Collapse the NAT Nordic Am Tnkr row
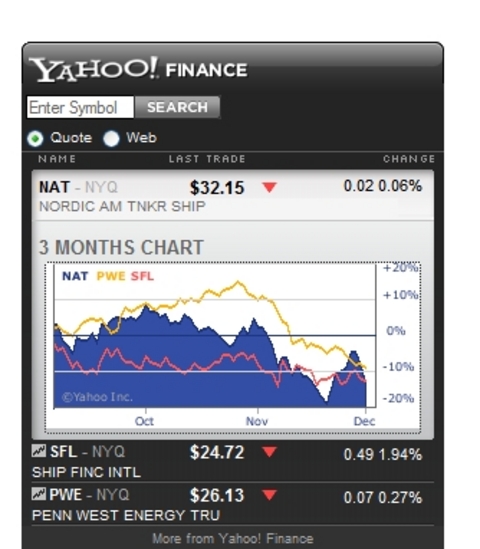Image resolution: width=480 pixels, height=549 pixels. (232, 196)
